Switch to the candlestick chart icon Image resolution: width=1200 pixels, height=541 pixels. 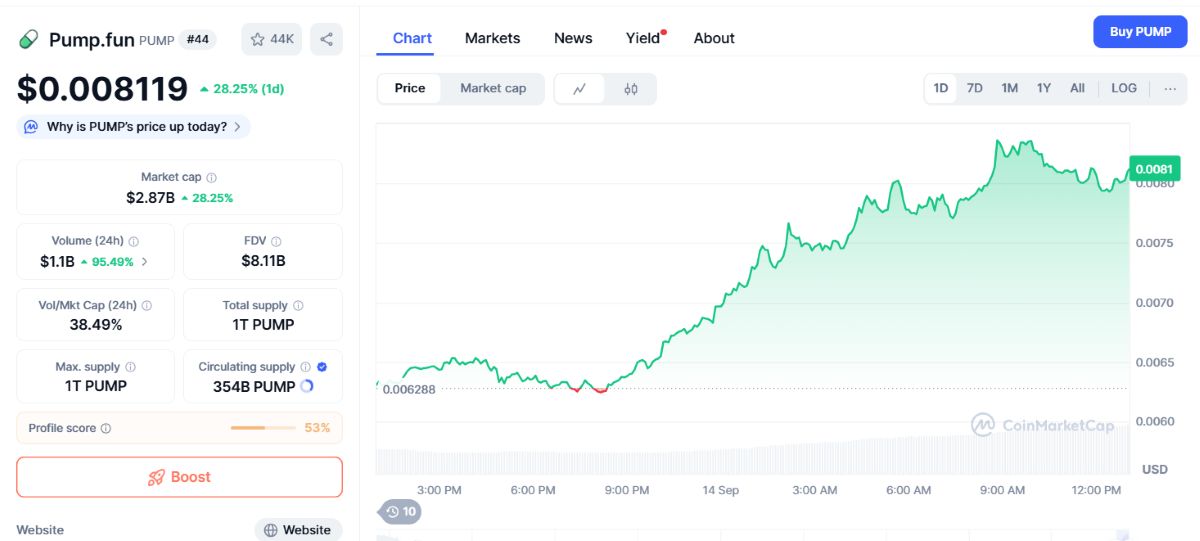[x=631, y=88]
